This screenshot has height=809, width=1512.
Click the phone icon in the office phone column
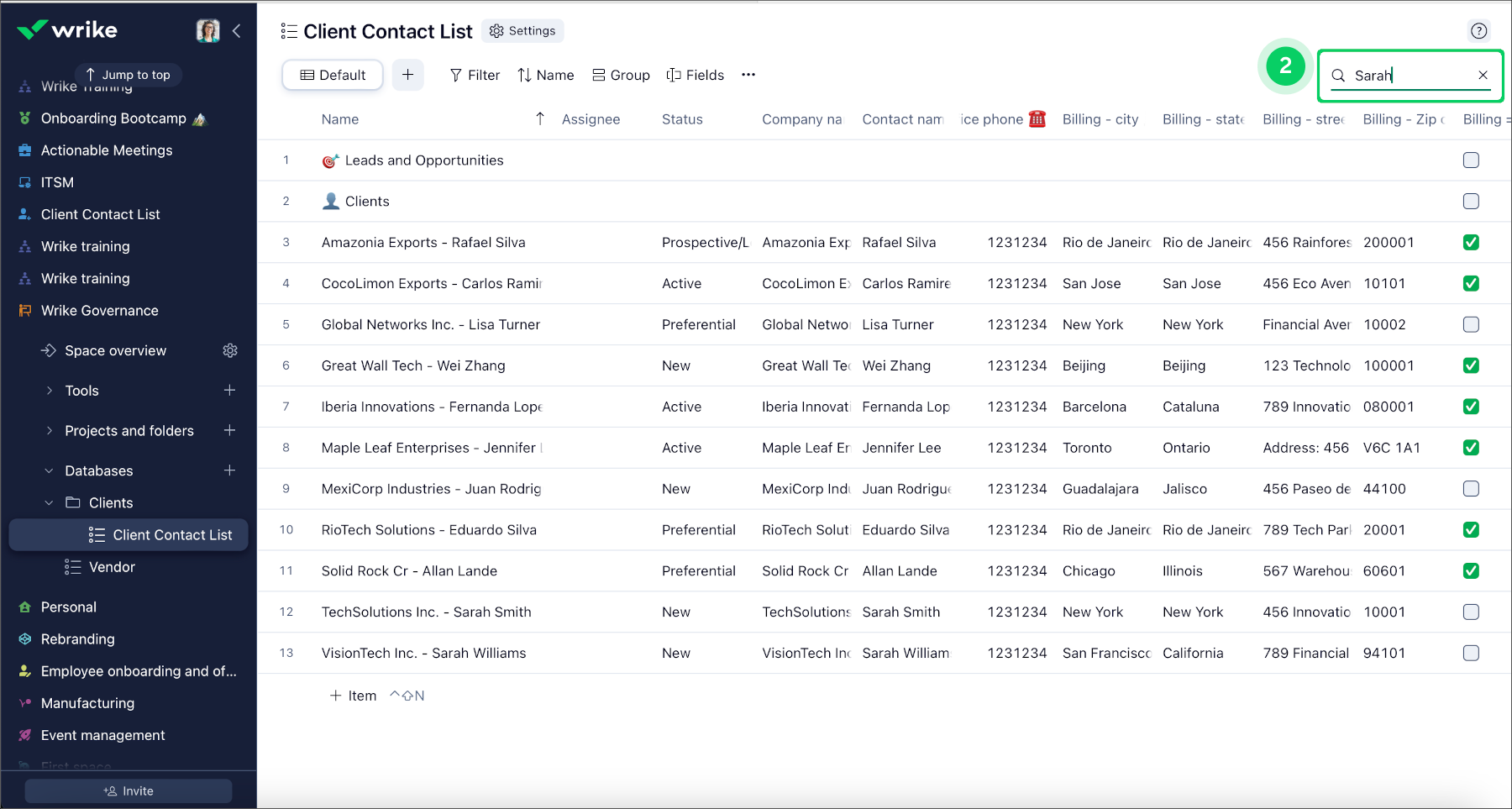point(1037,118)
